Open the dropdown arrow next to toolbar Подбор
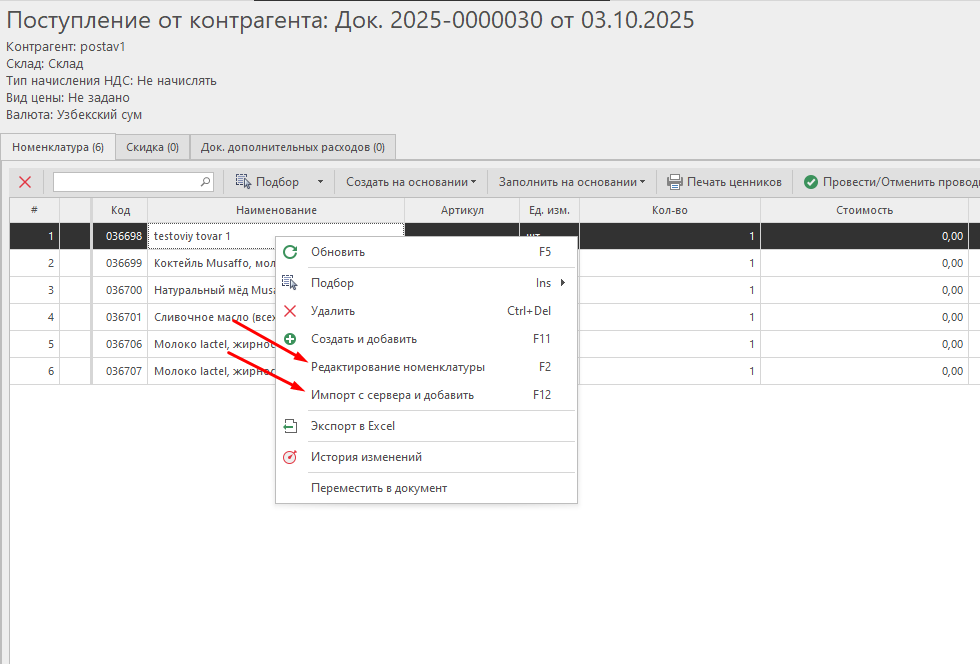980x664 pixels. point(320,182)
